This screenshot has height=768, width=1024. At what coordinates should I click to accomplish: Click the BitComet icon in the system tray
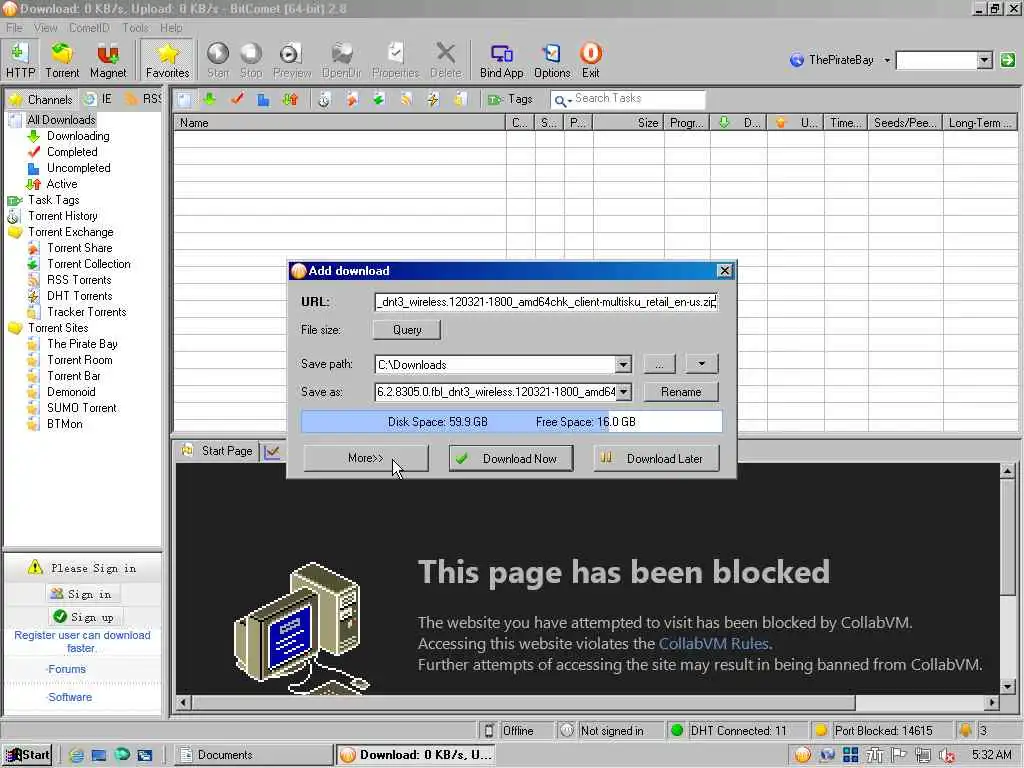pyautogui.click(x=803, y=755)
